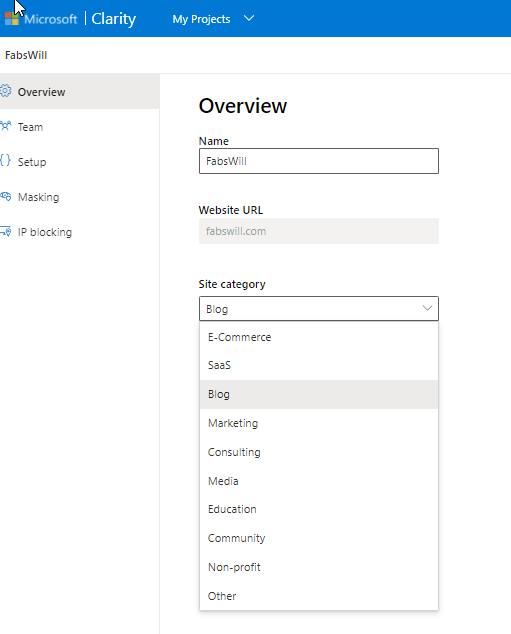The height and width of the screenshot is (634, 511).
Task: Click the Name input field
Action: coord(319,161)
